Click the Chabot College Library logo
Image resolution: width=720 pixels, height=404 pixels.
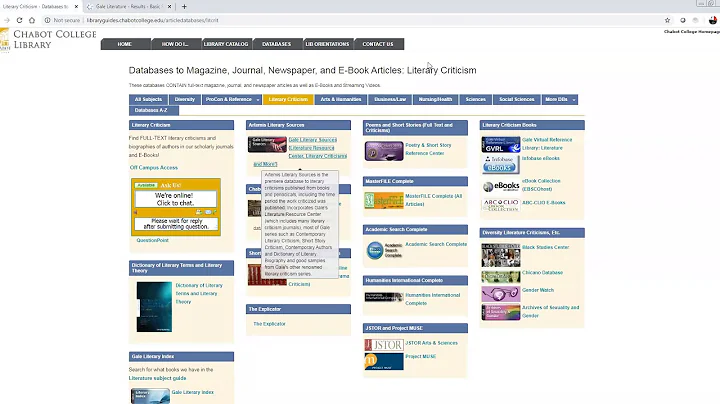pyautogui.click(x=48, y=39)
